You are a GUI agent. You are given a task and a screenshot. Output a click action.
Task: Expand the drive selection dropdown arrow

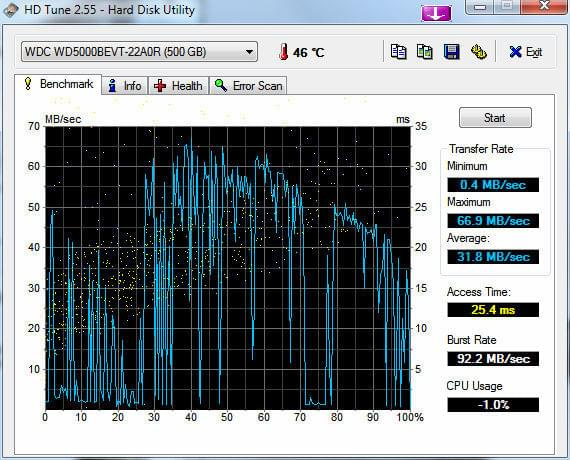(249, 52)
